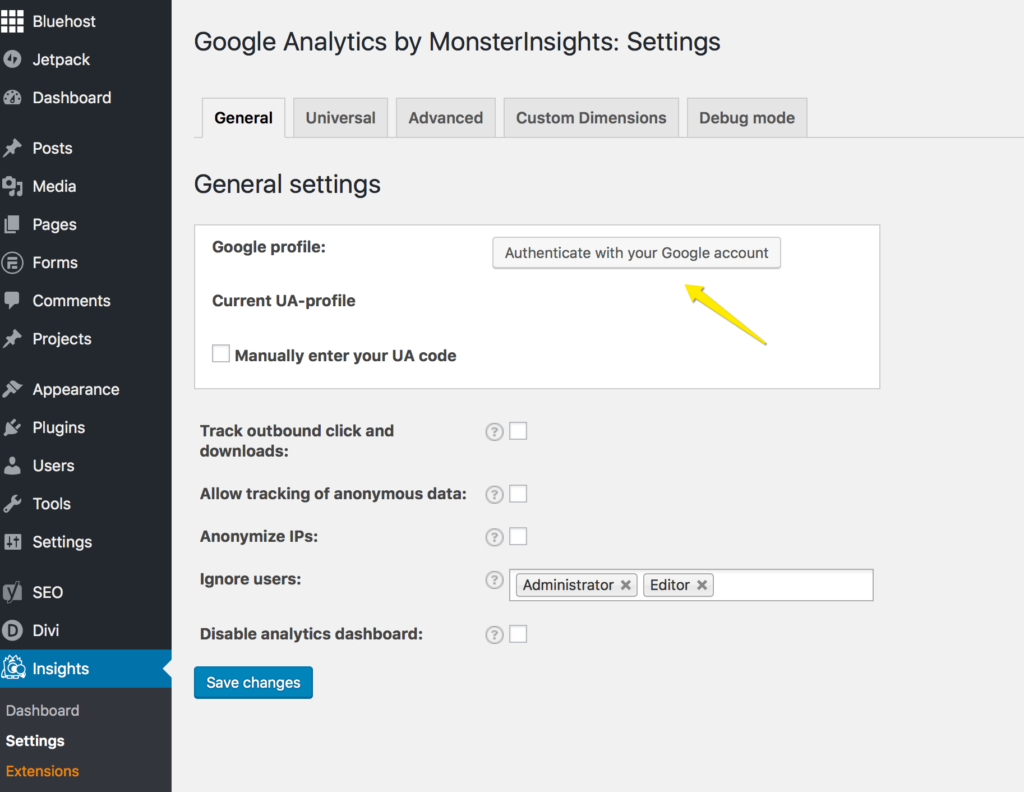1024x792 pixels.
Task: Click the Yoast SEO icon
Action: pyautogui.click(x=12, y=592)
